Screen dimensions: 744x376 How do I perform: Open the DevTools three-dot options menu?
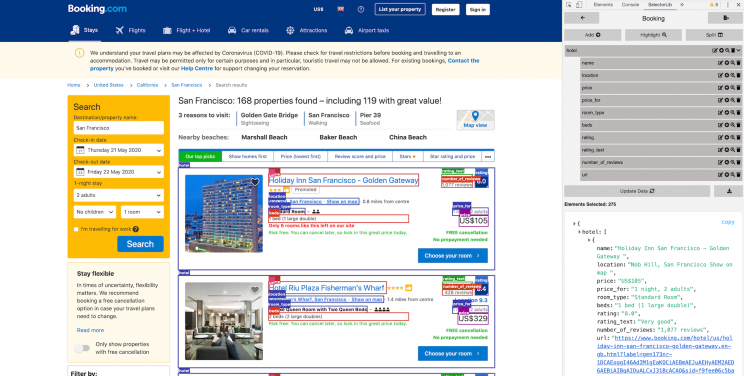click(728, 5)
